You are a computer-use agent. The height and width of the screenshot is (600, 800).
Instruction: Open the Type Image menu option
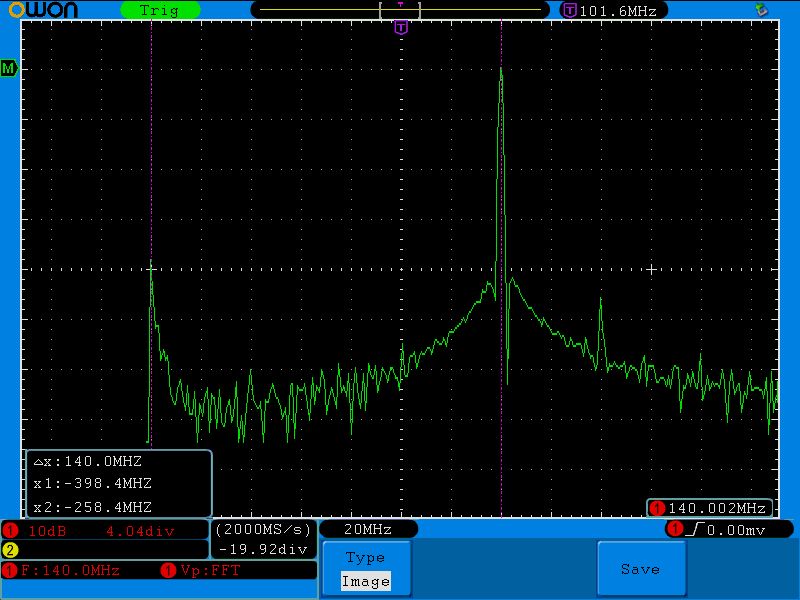tap(366, 569)
